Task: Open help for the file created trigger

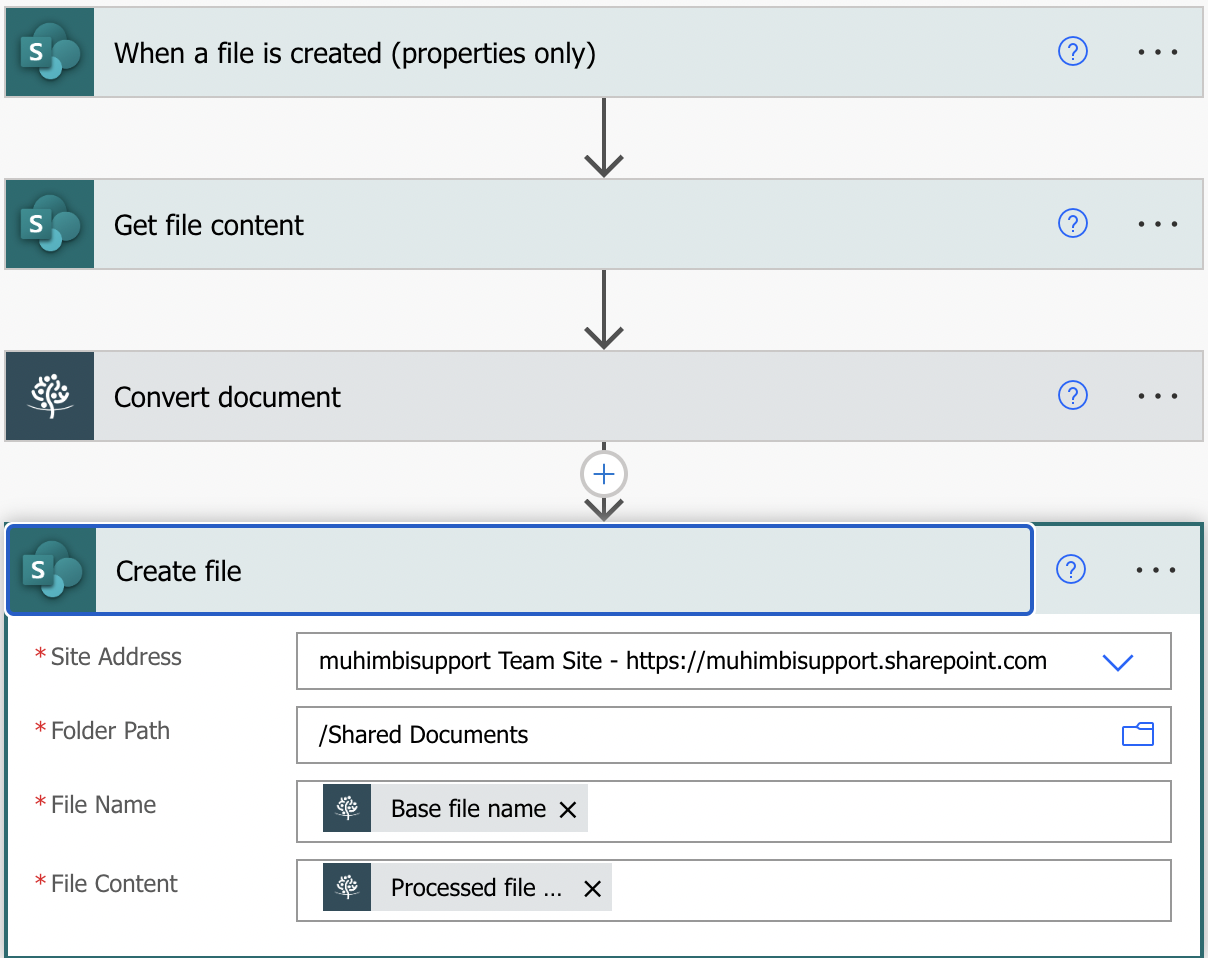Action: tap(1073, 52)
